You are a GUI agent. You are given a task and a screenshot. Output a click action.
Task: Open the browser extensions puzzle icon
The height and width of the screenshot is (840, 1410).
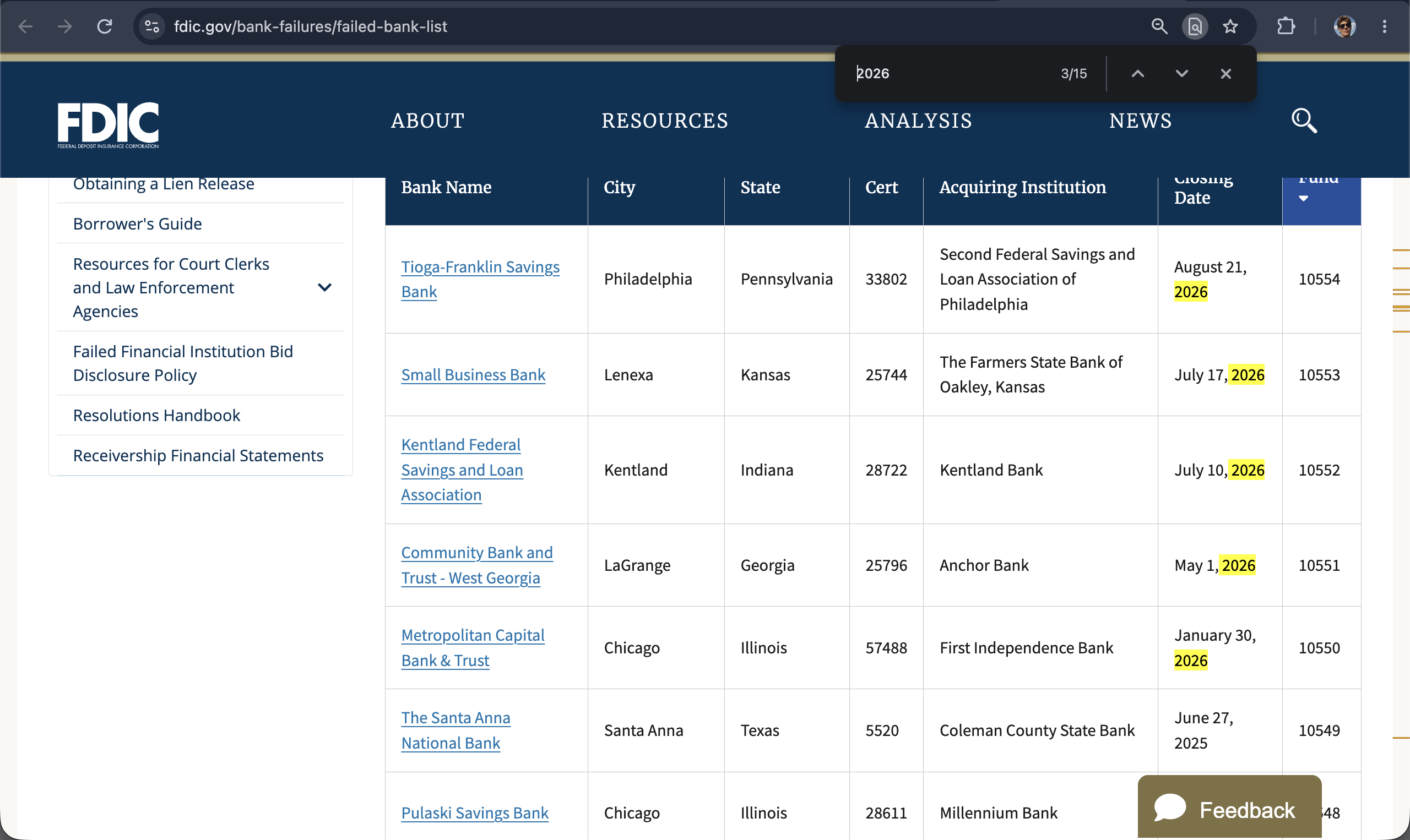click(1286, 26)
